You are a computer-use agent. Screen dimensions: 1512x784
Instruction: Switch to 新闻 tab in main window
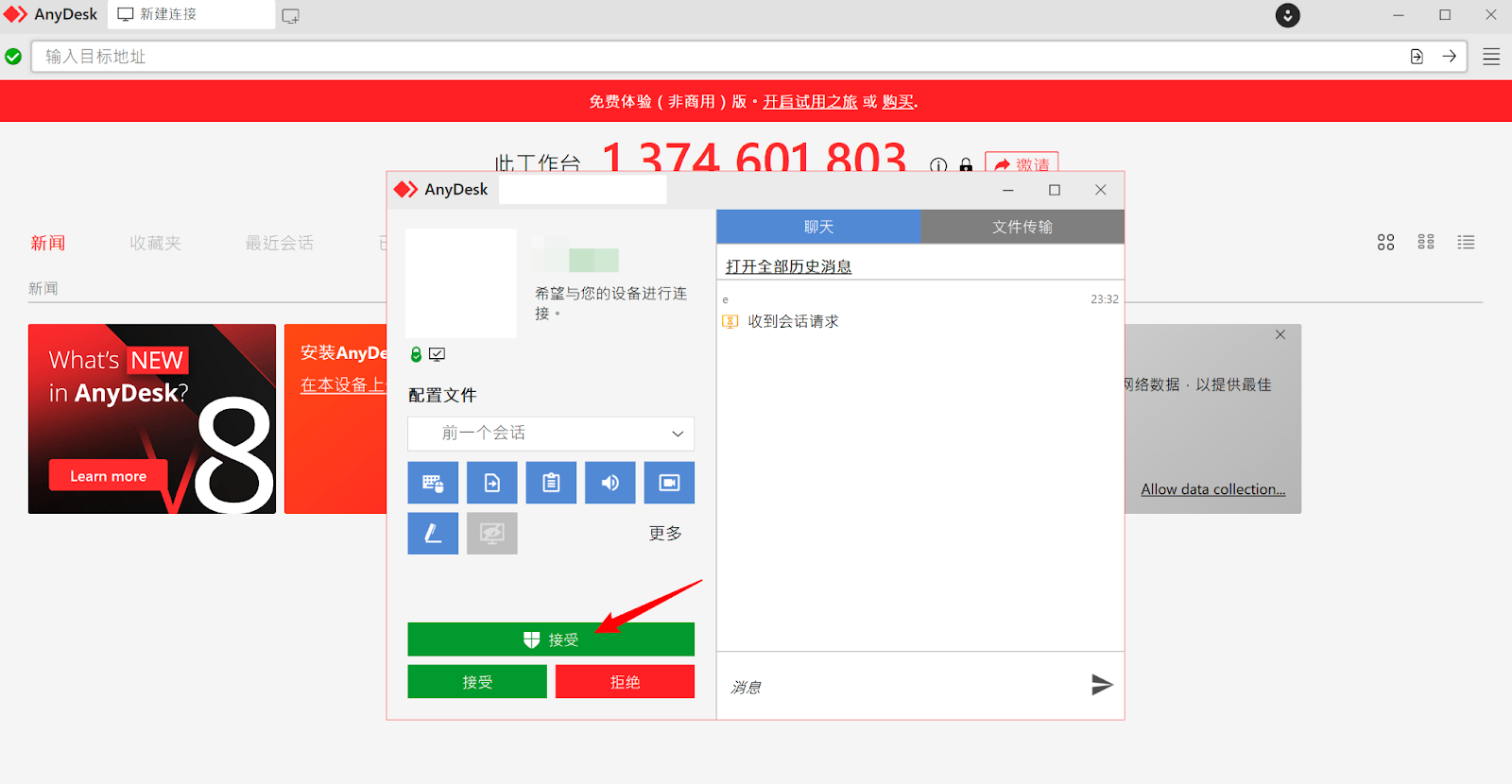click(48, 244)
